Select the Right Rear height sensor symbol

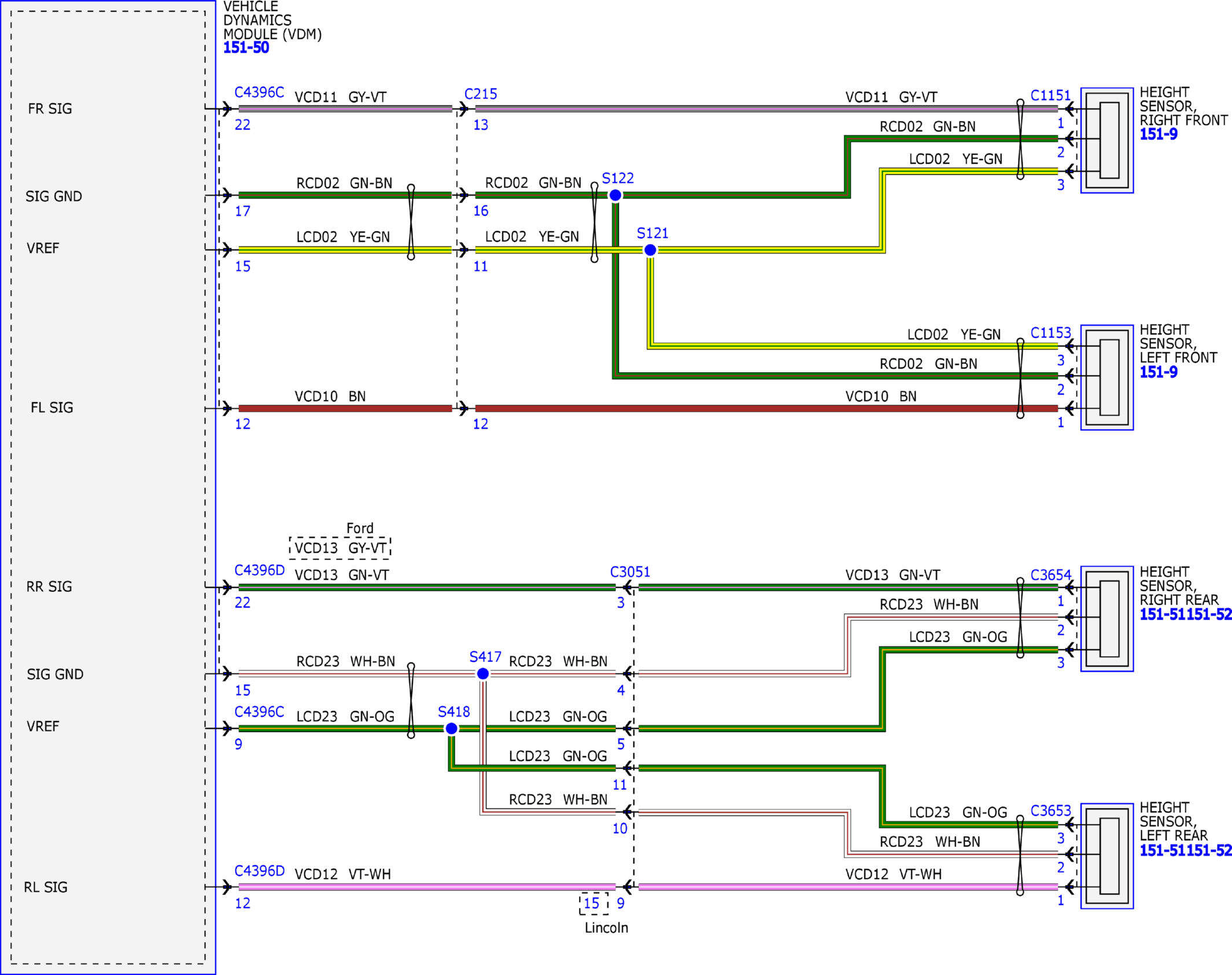[1107, 619]
